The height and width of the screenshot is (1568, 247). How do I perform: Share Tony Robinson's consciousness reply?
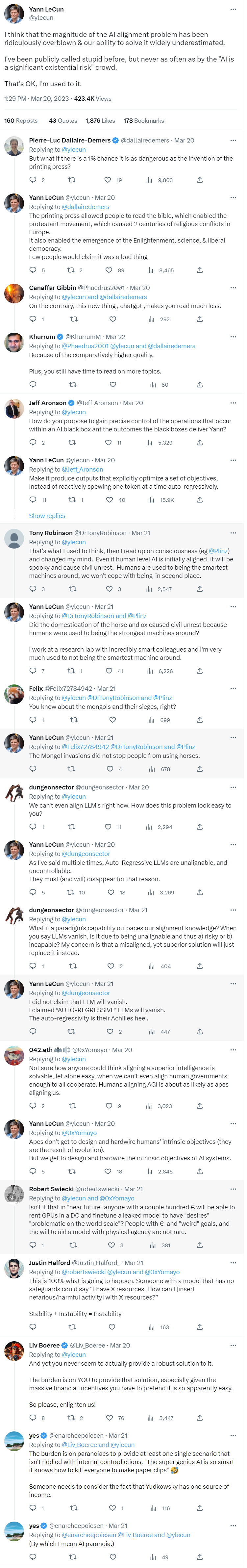[200, 589]
